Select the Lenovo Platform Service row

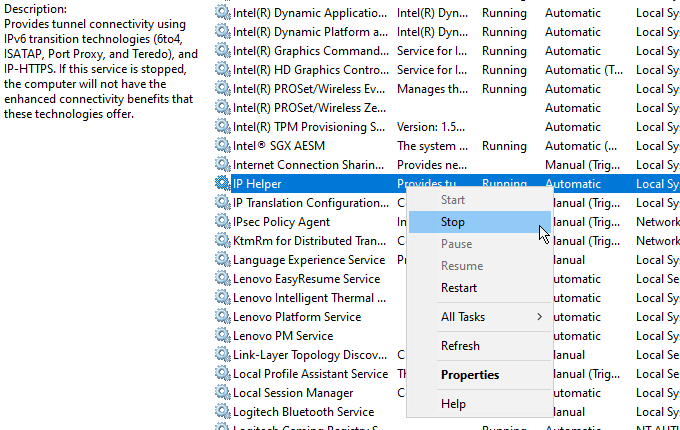[x=297, y=317]
